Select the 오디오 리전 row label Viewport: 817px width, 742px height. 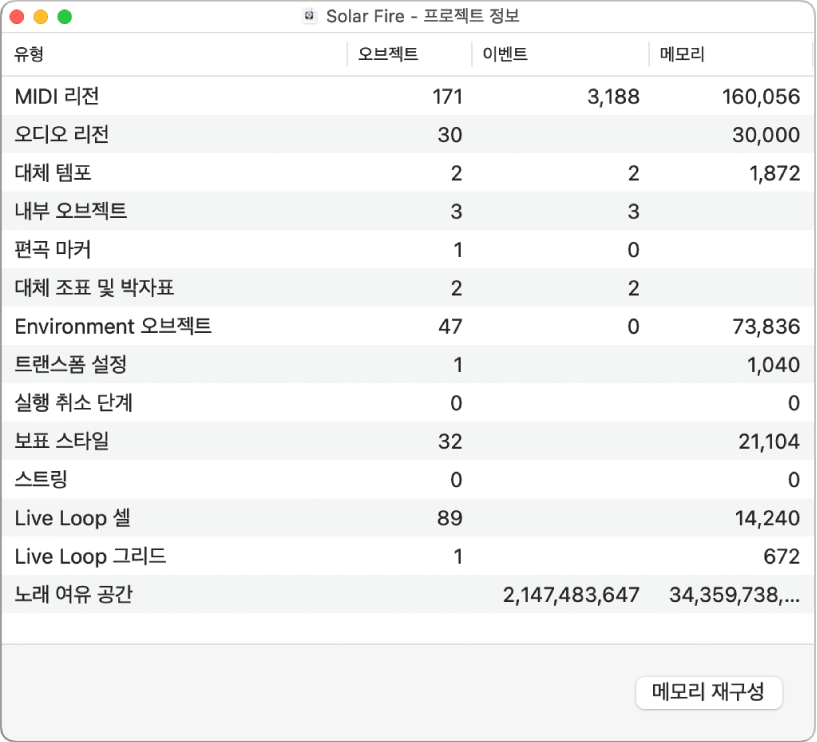click(61, 134)
